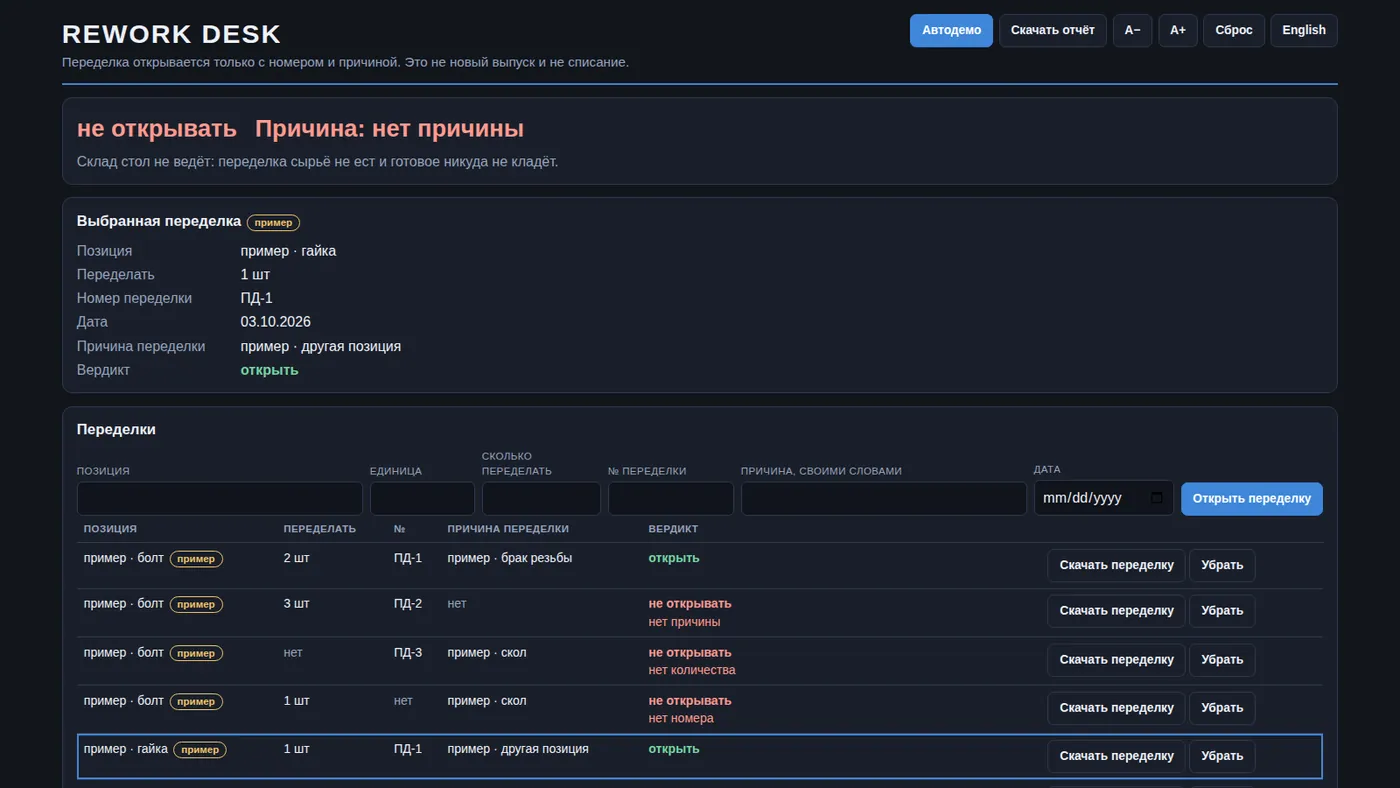The width and height of the screenshot is (1400, 788).
Task: Download rework for нет номера row
Action: click(1116, 708)
